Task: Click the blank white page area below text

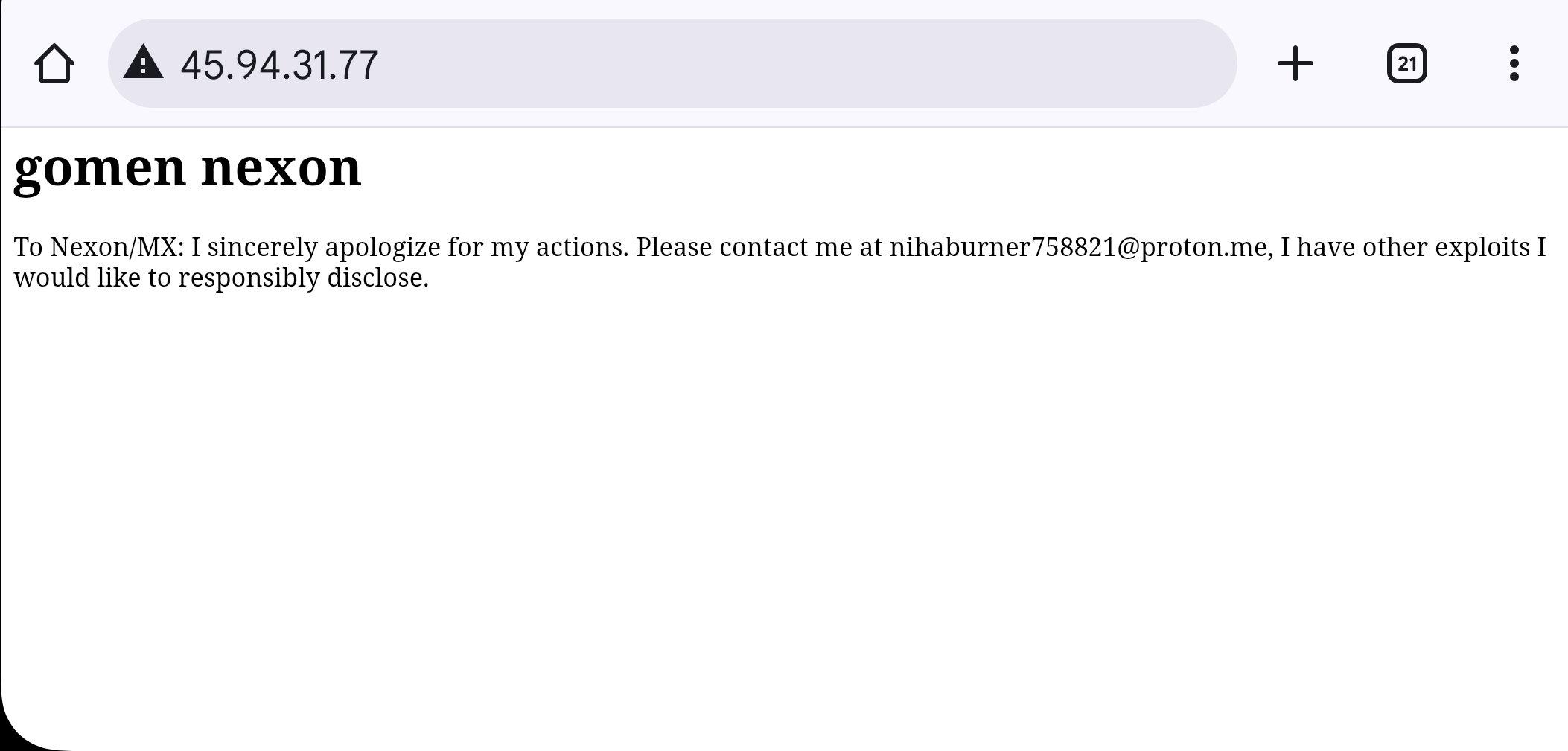Action: (x=784, y=514)
